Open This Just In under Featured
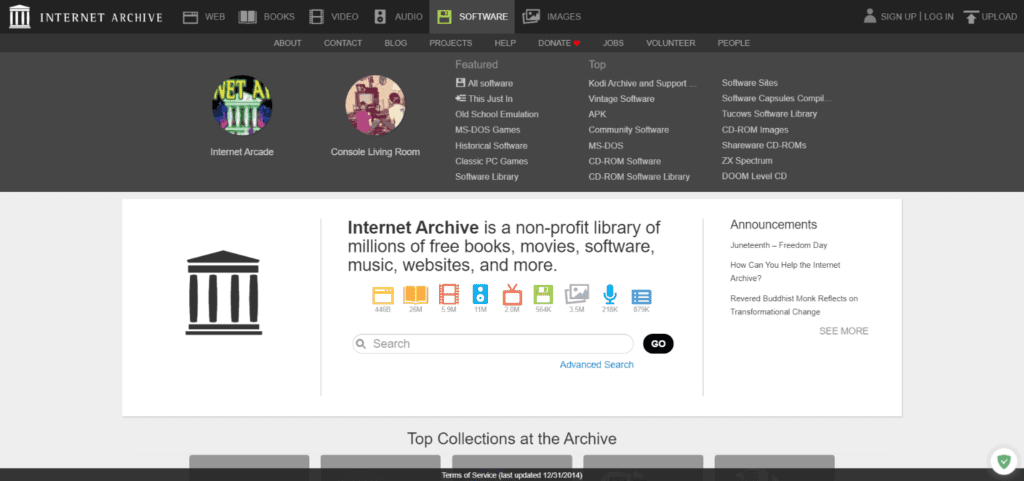The image size is (1024, 481). 484,99
